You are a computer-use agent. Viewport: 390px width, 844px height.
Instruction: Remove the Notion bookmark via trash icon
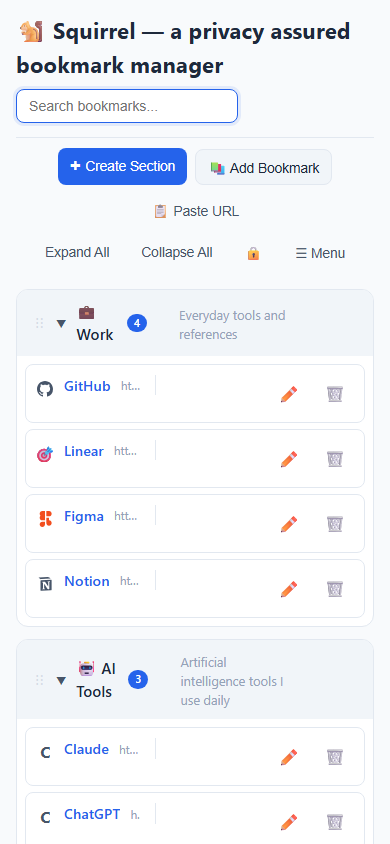(x=335, y=589)
